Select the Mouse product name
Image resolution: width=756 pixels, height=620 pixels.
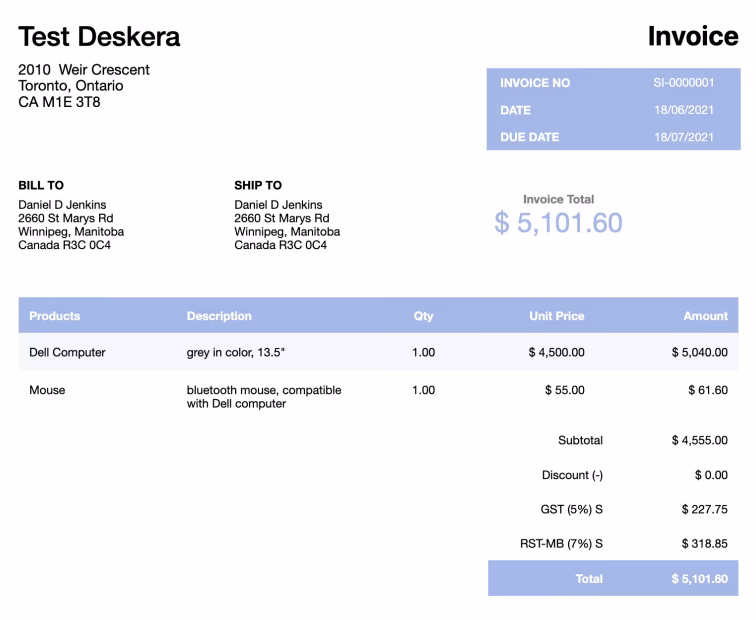(x=47, y=390)
